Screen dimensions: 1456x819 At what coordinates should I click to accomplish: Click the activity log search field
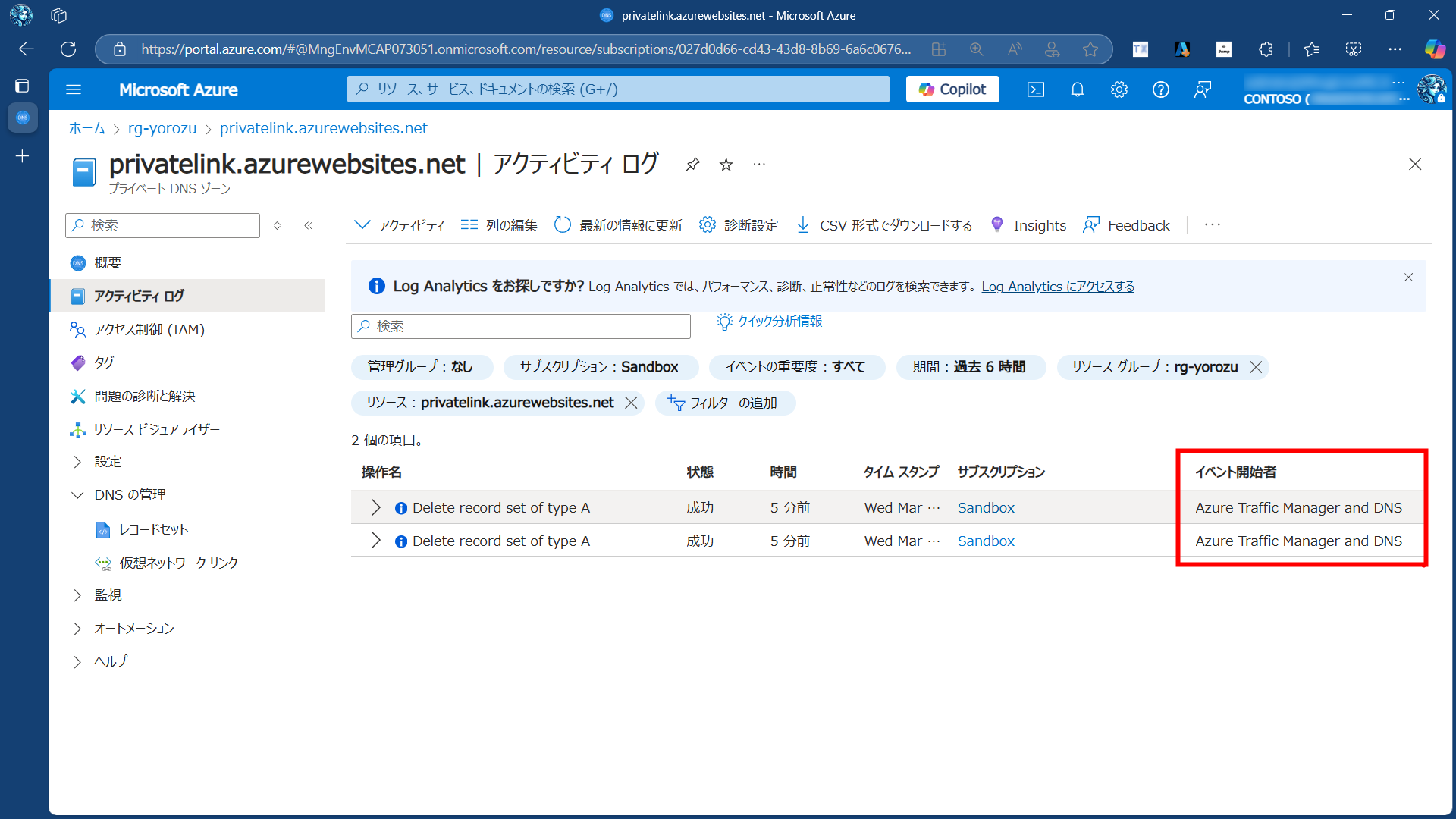[x=521, y=326]
